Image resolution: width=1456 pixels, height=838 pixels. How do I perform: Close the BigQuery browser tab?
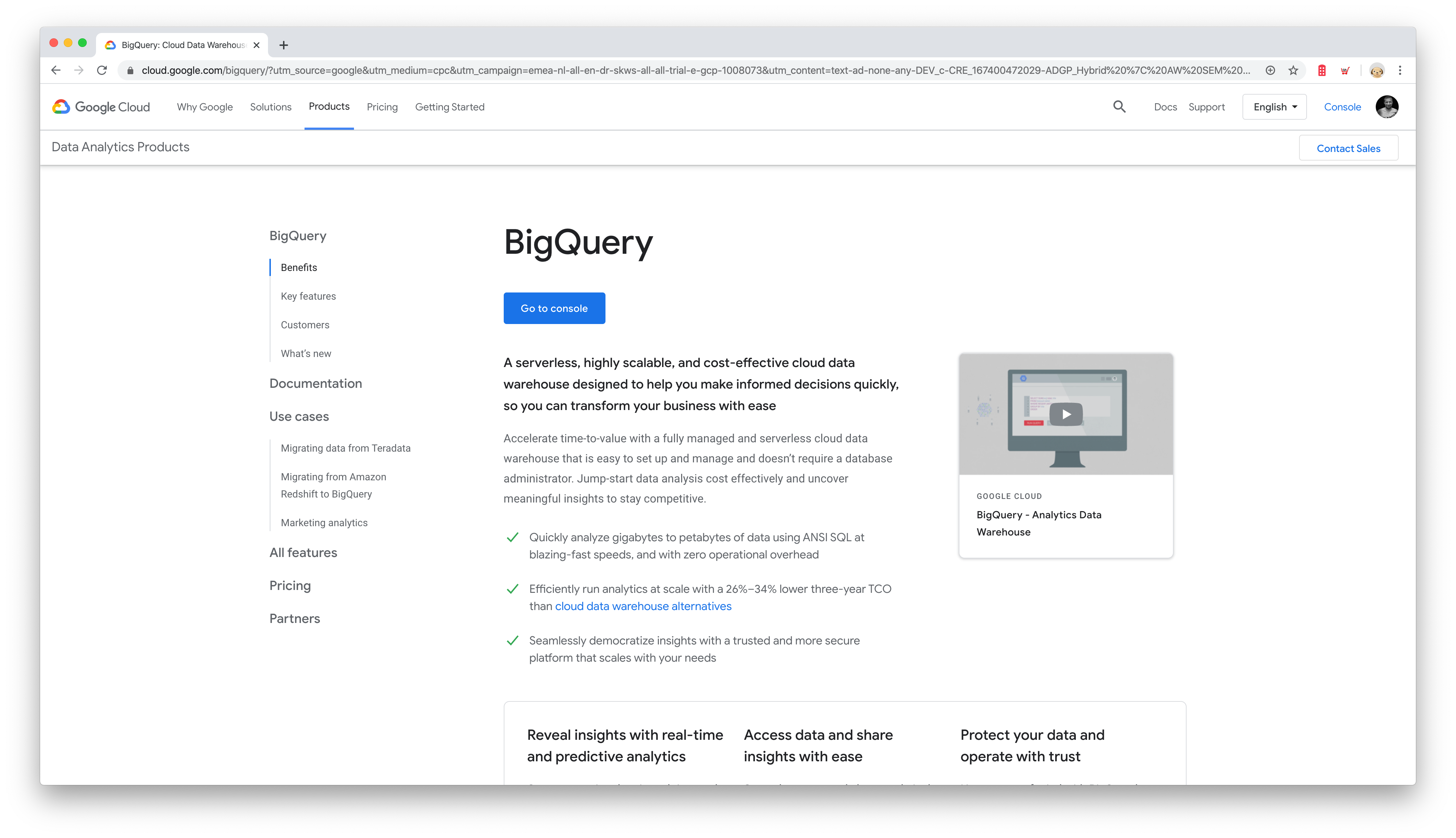click(x=257, y=45)
